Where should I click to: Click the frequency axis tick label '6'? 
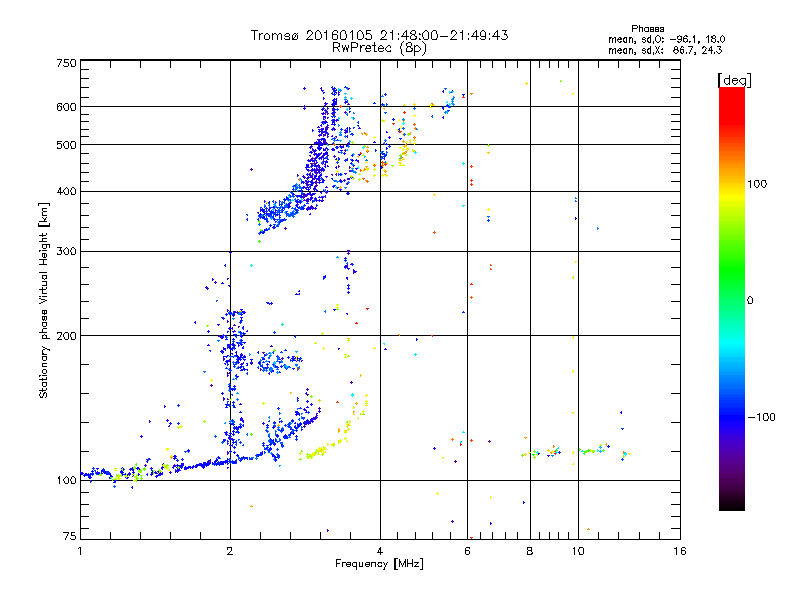coord(467,551)
